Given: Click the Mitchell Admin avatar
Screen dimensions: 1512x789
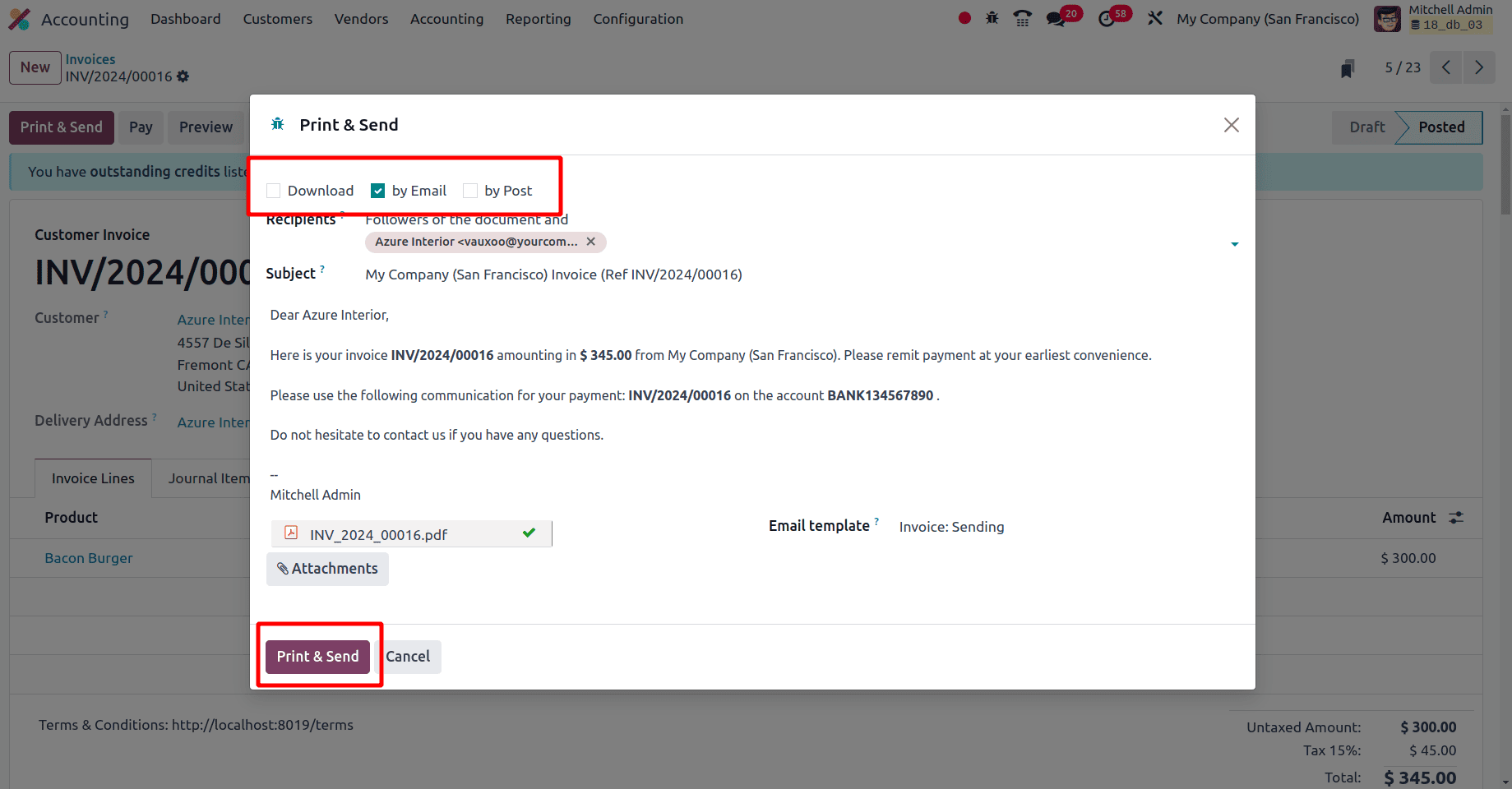Looking at the screenshot, I should (1387, 19).
